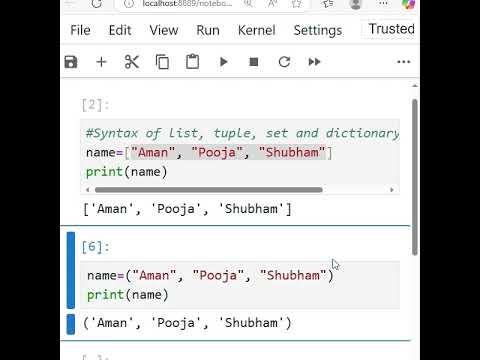
Task: Insert a new cell with the plus icon
Action: 101,62
